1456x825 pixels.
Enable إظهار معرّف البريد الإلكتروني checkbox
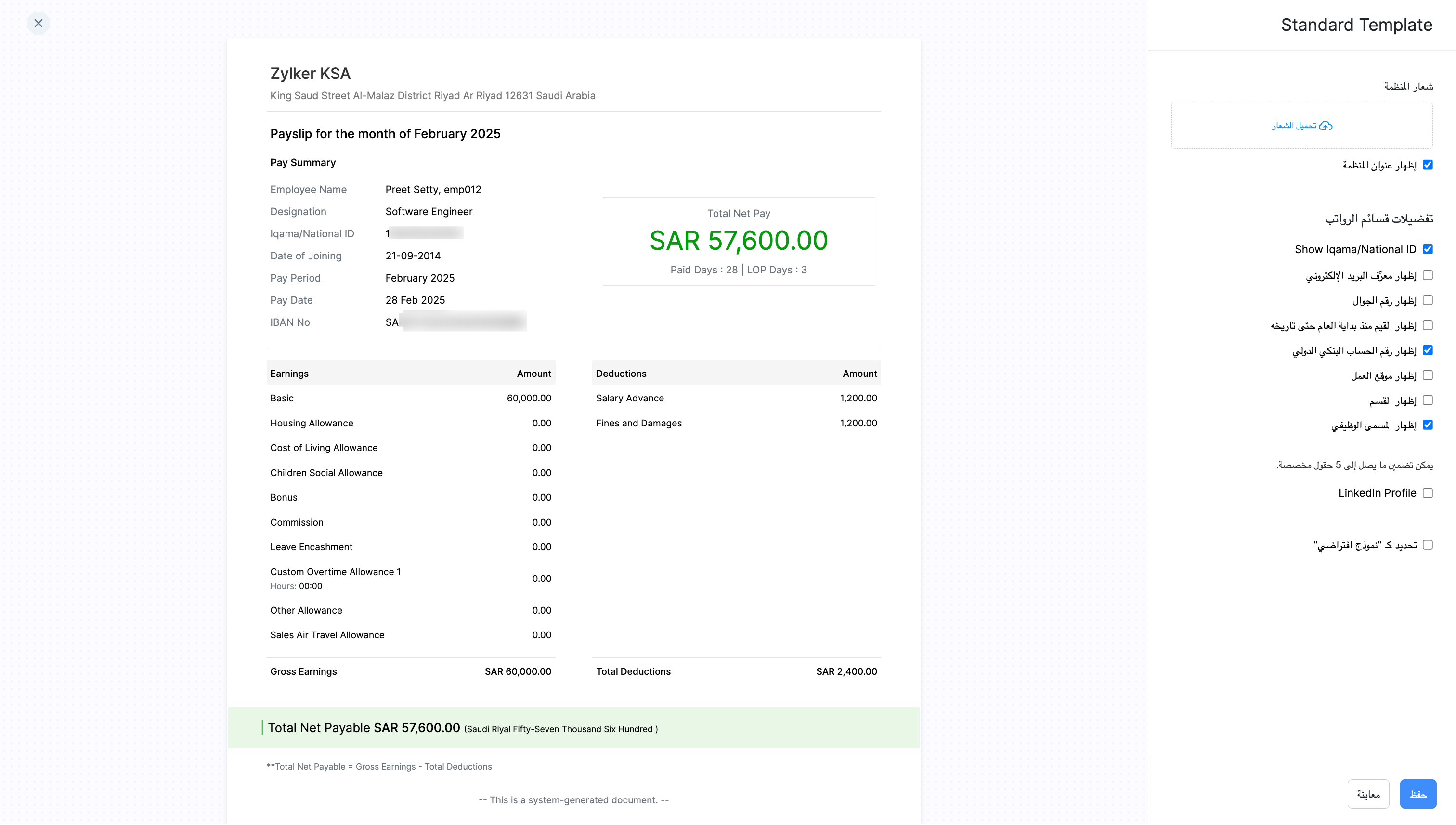click(1428, 274)
